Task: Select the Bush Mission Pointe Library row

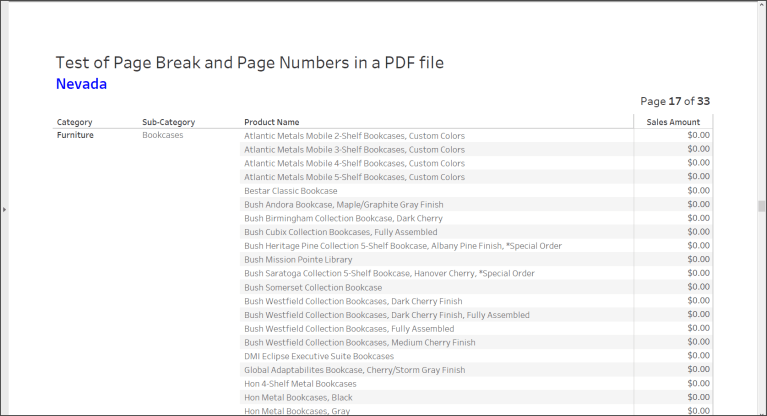Action: pos(298,259)
